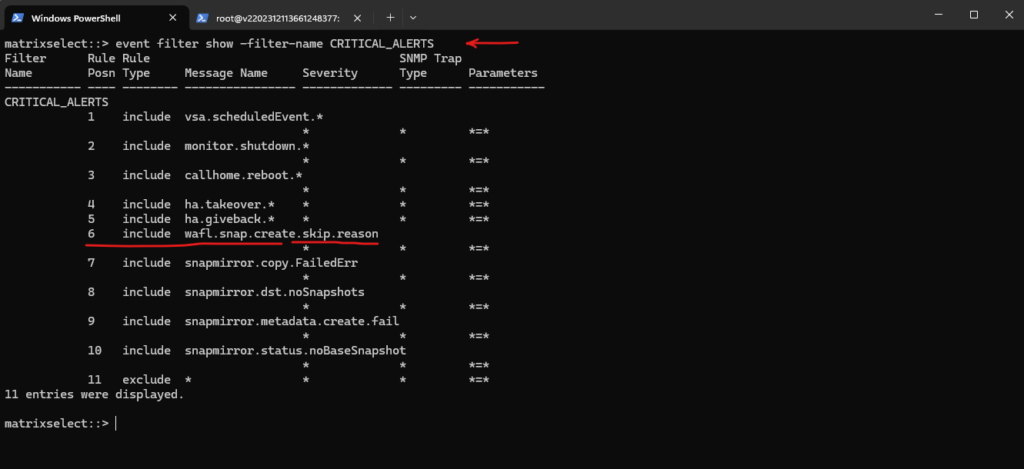Click snapmirror.copy.FailedErr message name
This screenshot has height=469, width=1024.
coord(271,263)
